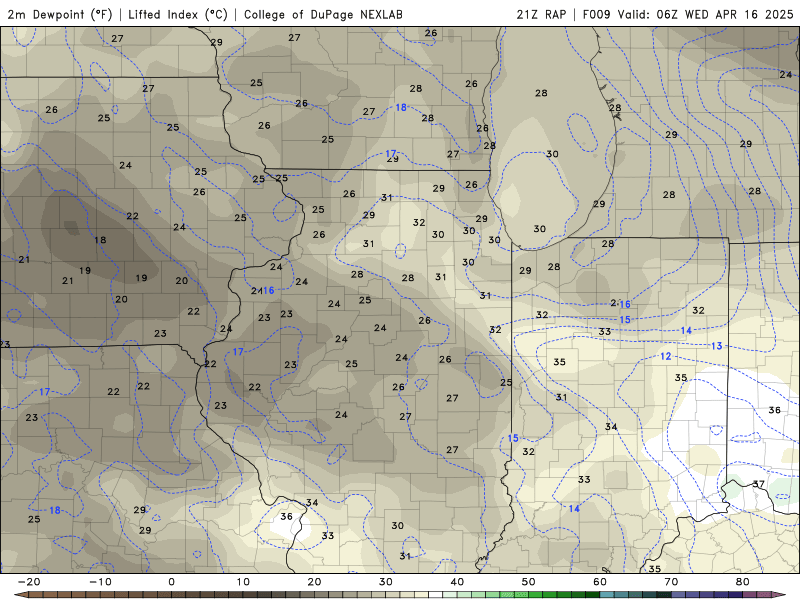Click the blue 12 lifted index contour label
The image size is (800, 600).
[666, 356]
